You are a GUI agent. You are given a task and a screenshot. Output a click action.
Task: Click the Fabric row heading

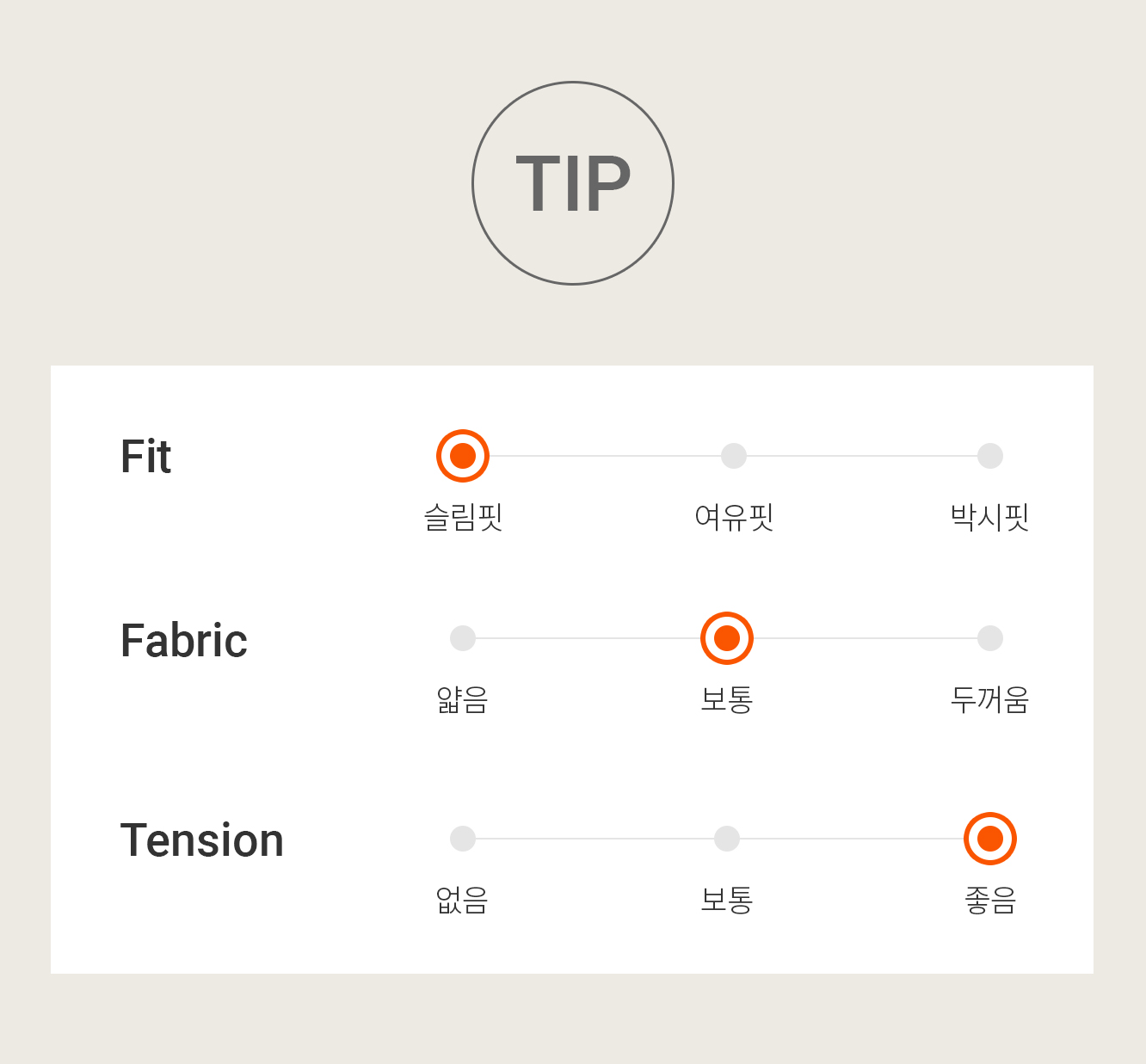[184, 640]
